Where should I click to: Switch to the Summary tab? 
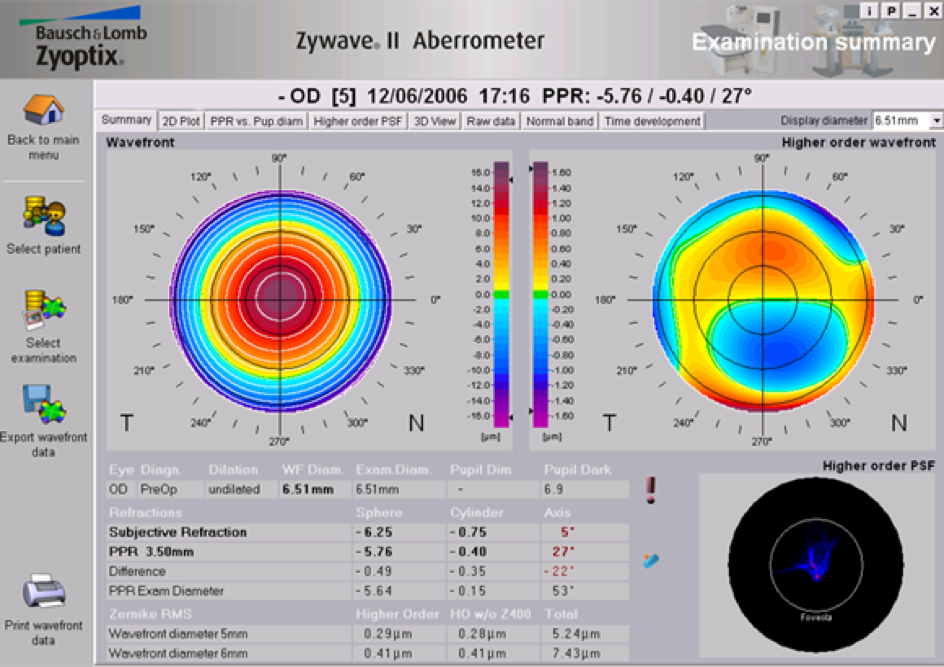[126, 120]
